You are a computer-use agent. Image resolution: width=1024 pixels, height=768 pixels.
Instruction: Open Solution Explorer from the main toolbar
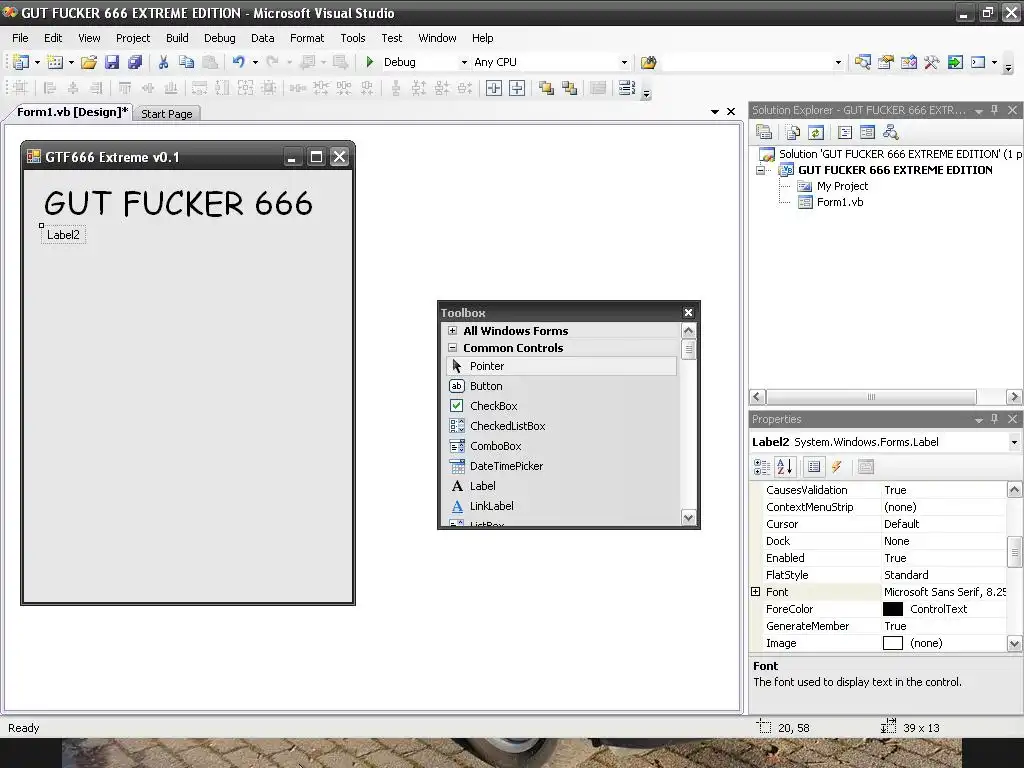(x=863, y=62)
